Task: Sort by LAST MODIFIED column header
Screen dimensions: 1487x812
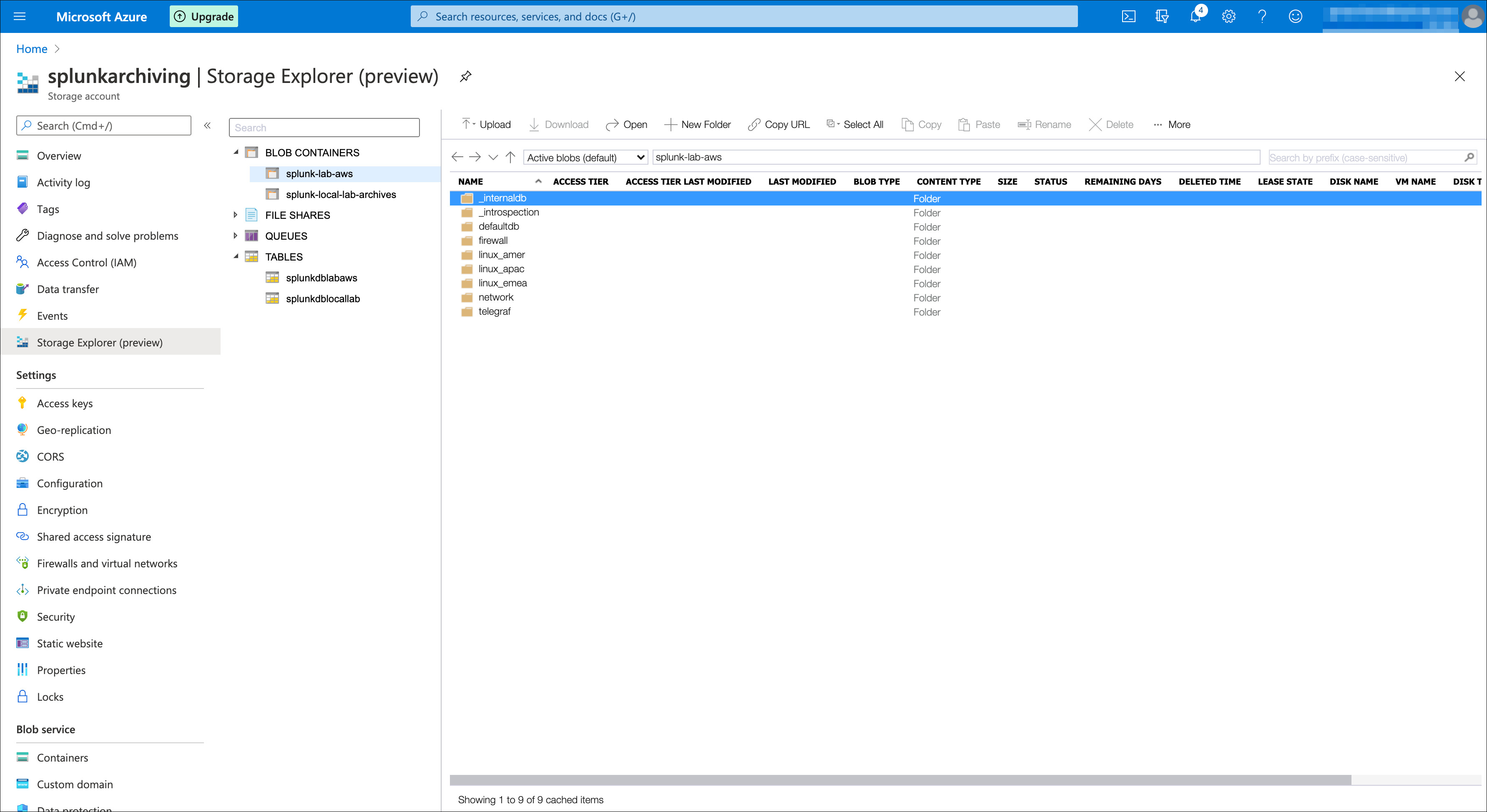Action: pyautogui.click(x=802, y=181)
